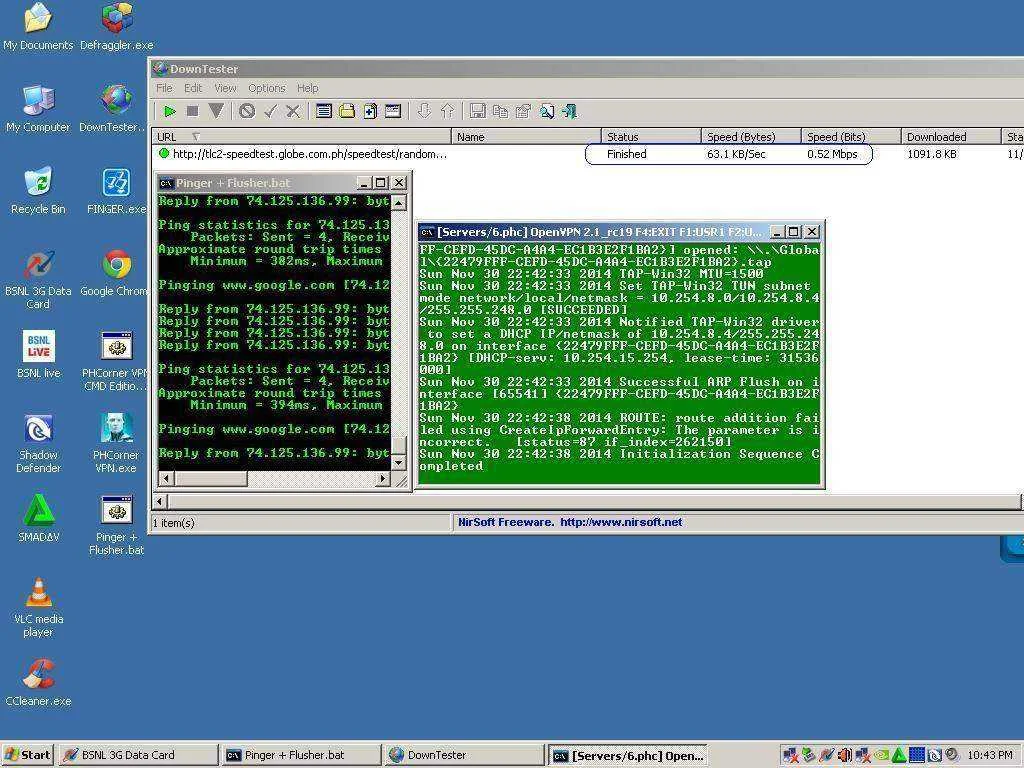Select the My Documents desktop icon
The height and width of the screenshot is (768, 1024).
[x=38, y=27]
